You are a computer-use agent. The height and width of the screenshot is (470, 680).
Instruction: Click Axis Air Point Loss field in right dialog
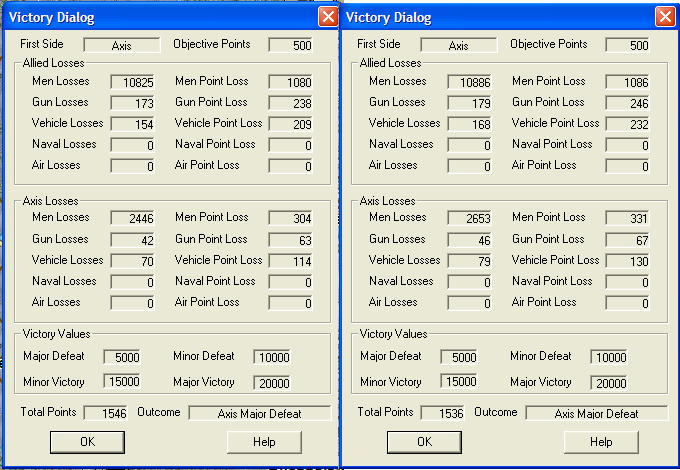tap(628, 303)
